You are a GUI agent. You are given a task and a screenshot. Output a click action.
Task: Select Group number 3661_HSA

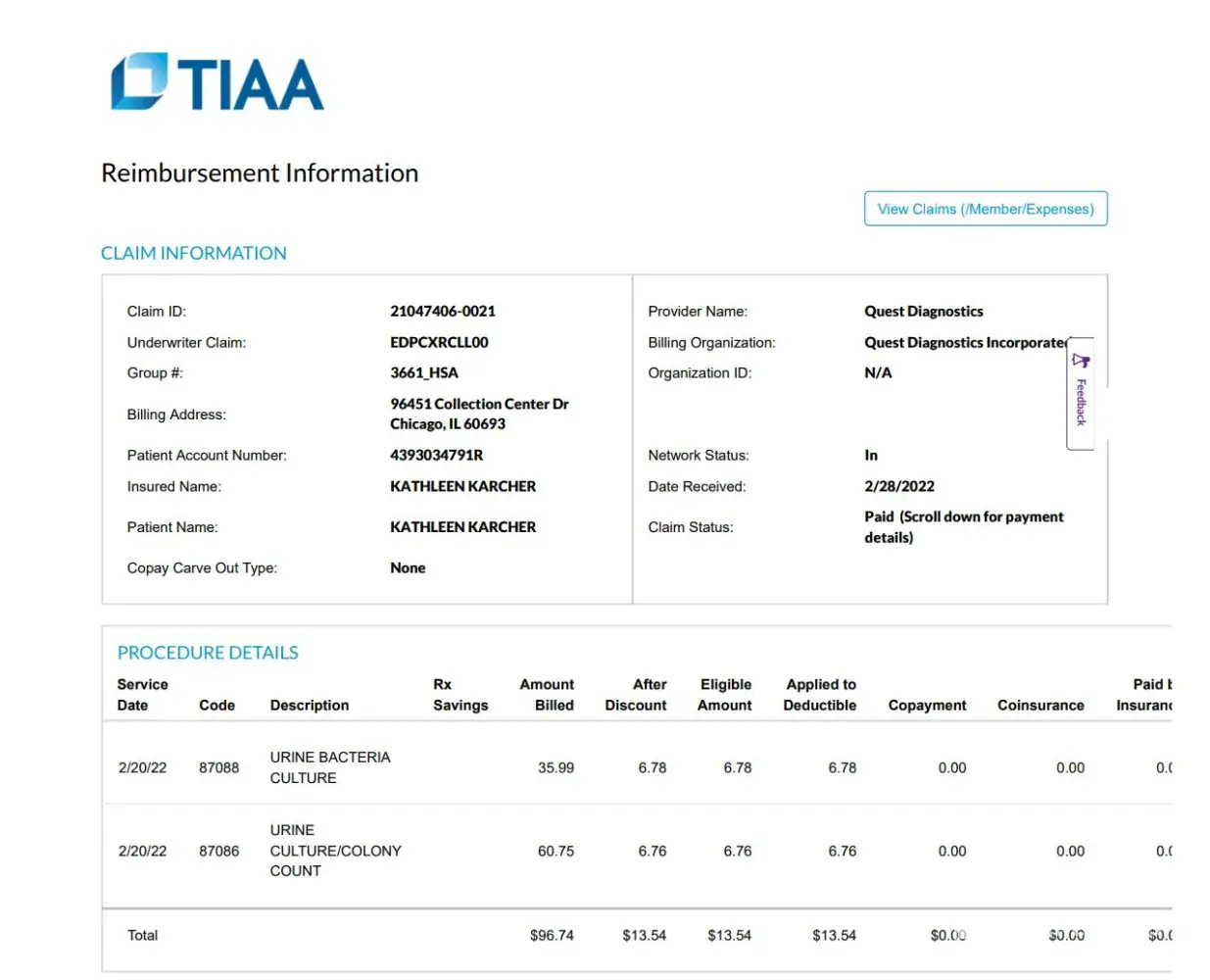tap(424, 372)
